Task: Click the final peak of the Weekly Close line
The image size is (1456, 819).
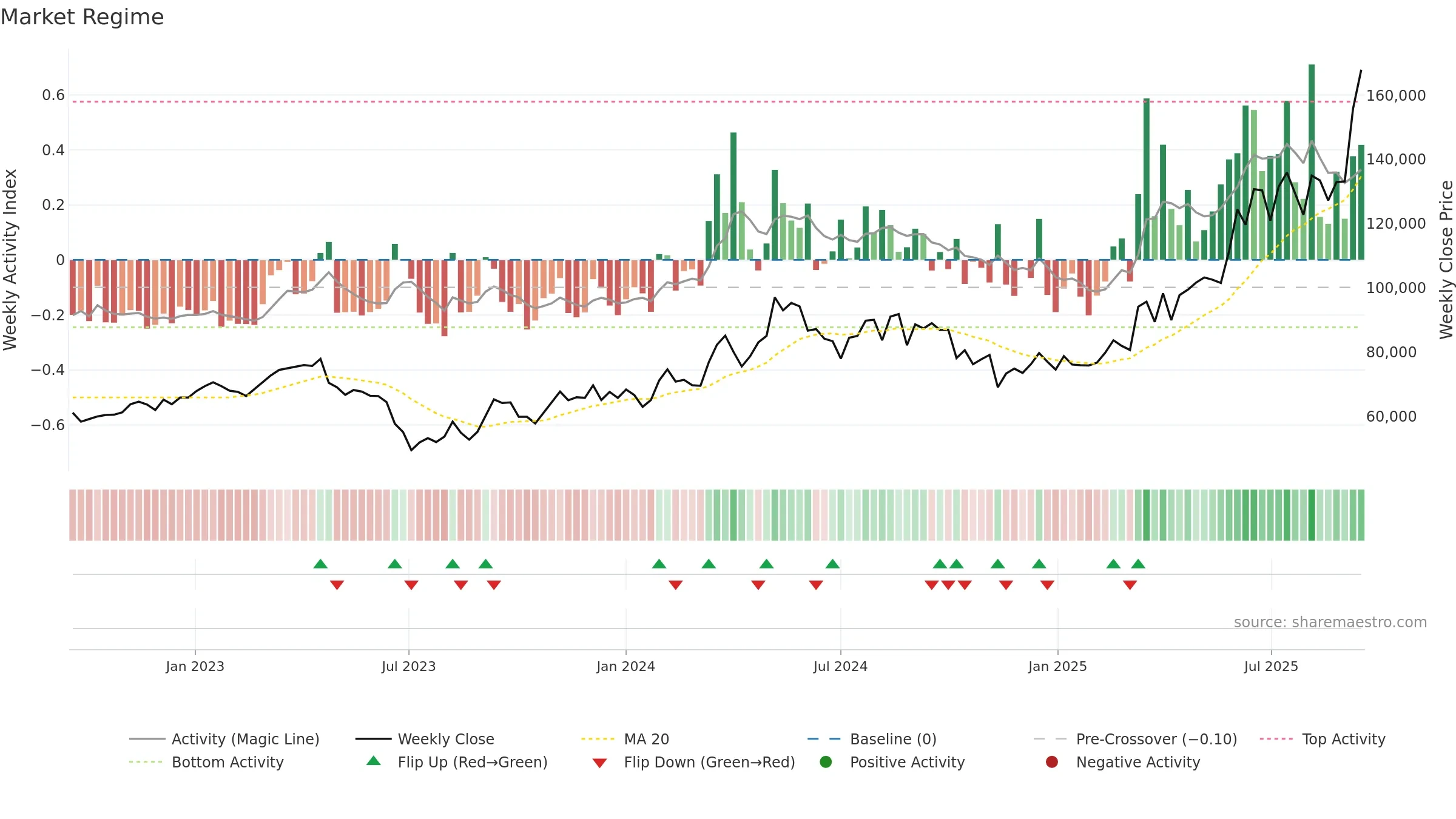Action: (1361, 71)
